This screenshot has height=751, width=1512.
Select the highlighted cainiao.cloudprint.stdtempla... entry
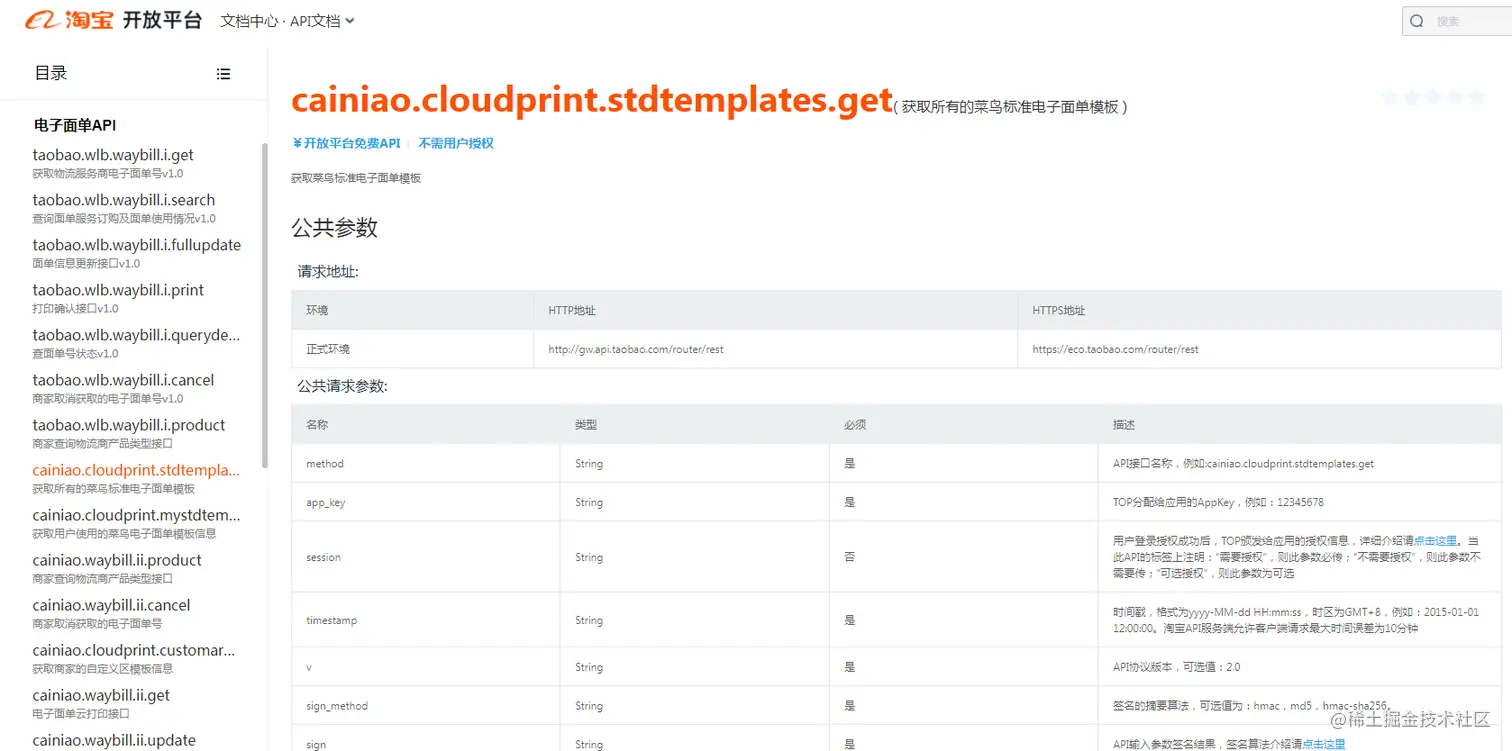(136, 470)
